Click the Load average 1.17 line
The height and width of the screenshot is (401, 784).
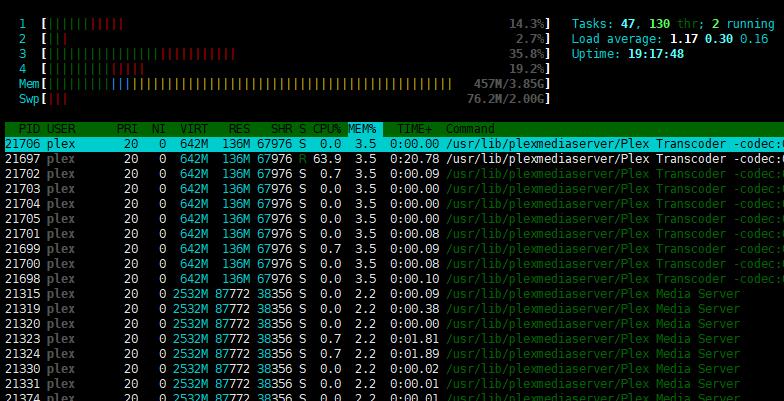click(670, 39)
